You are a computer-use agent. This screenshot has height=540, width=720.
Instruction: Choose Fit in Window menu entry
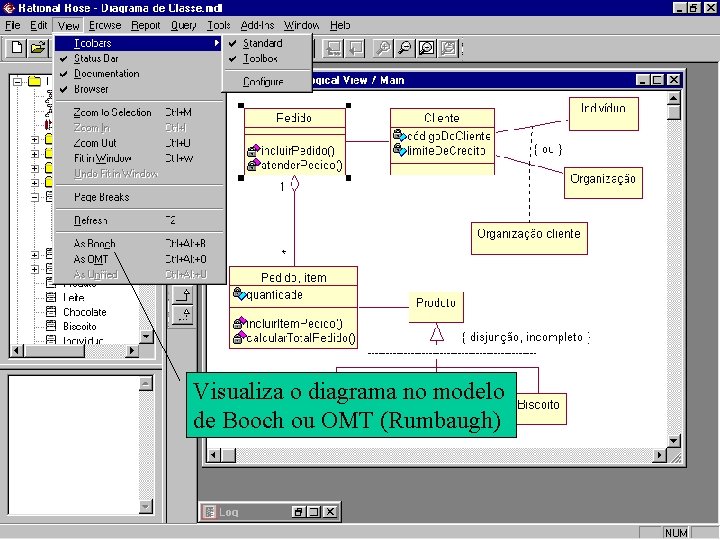point(138,158)
